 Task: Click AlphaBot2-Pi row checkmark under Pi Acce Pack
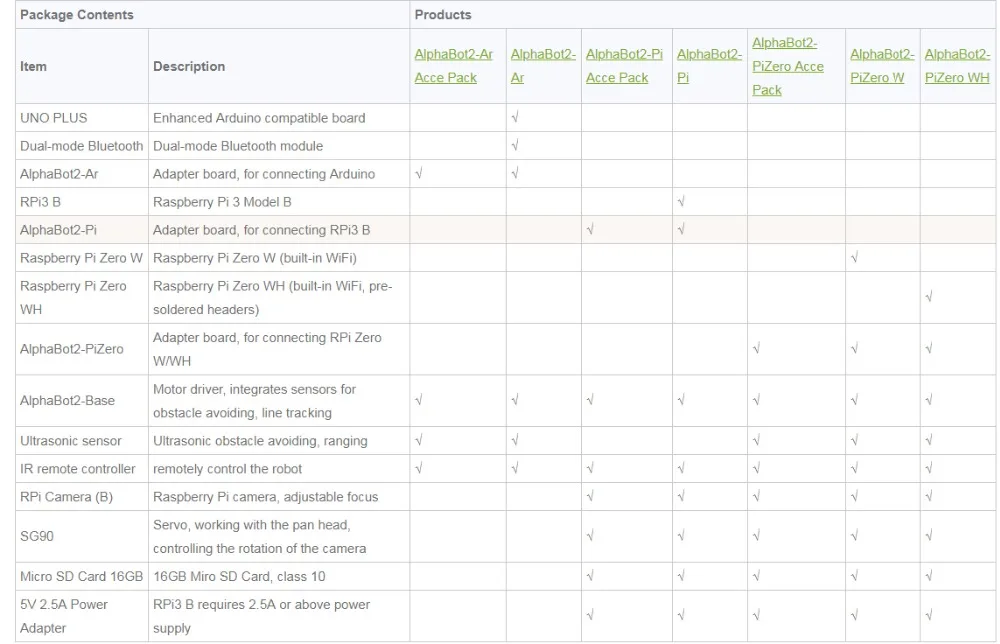[x=590, y=230]
